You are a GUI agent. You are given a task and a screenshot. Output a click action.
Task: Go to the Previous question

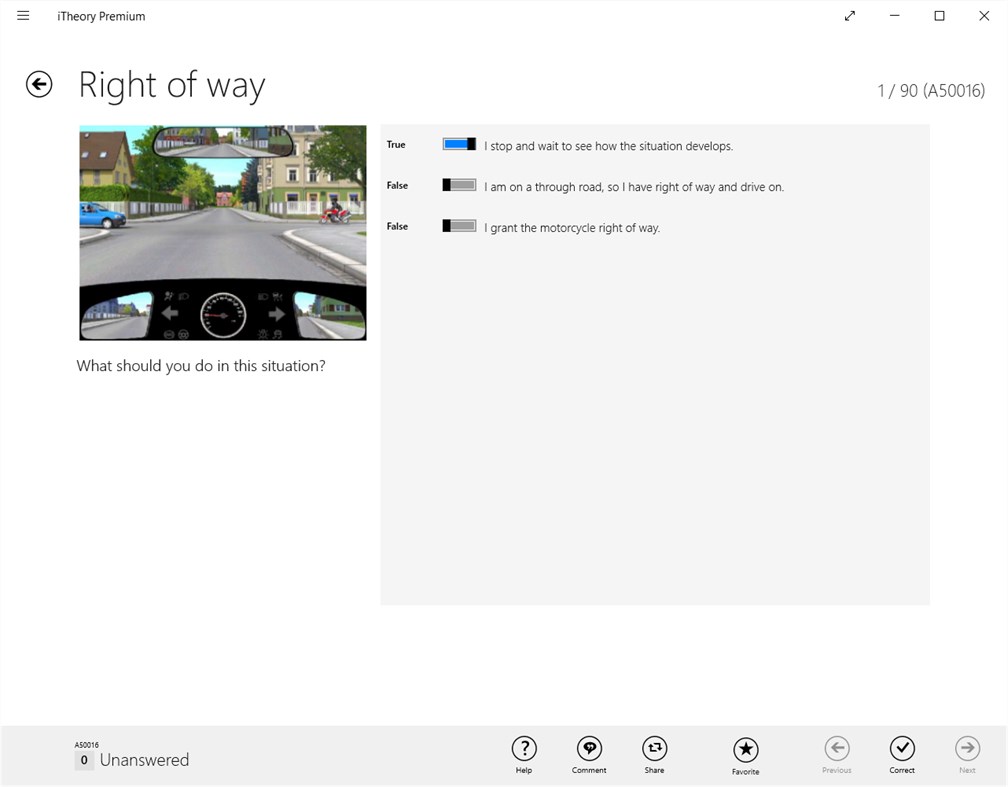(836, 748)
